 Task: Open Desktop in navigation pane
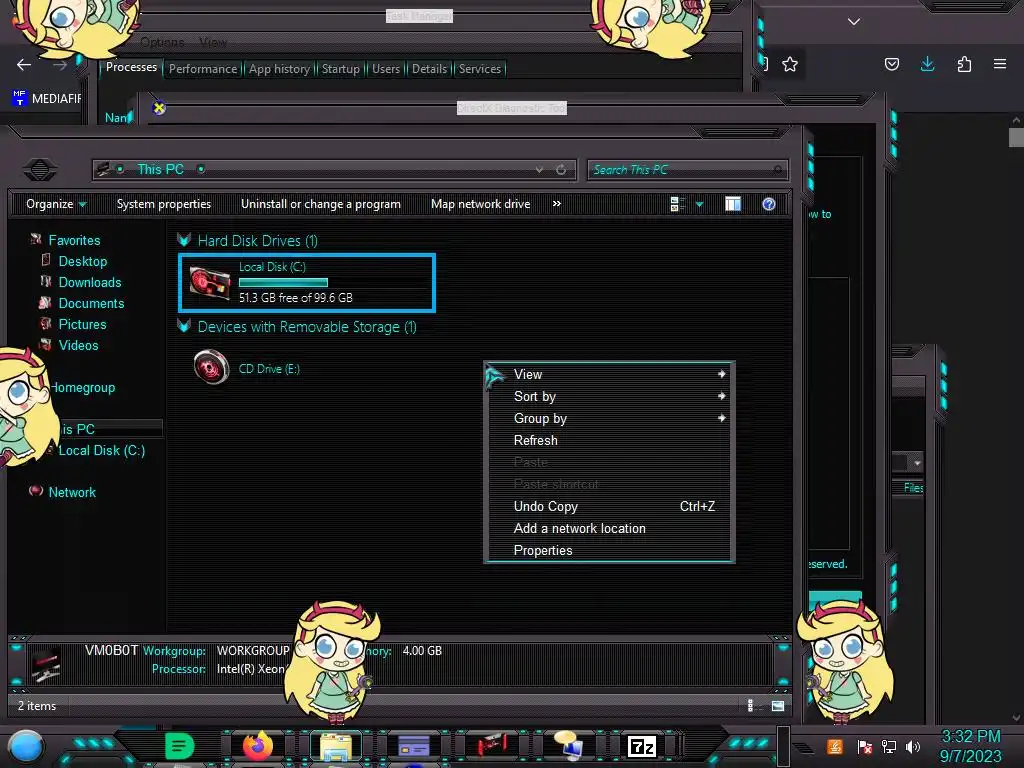coord(83,261)
